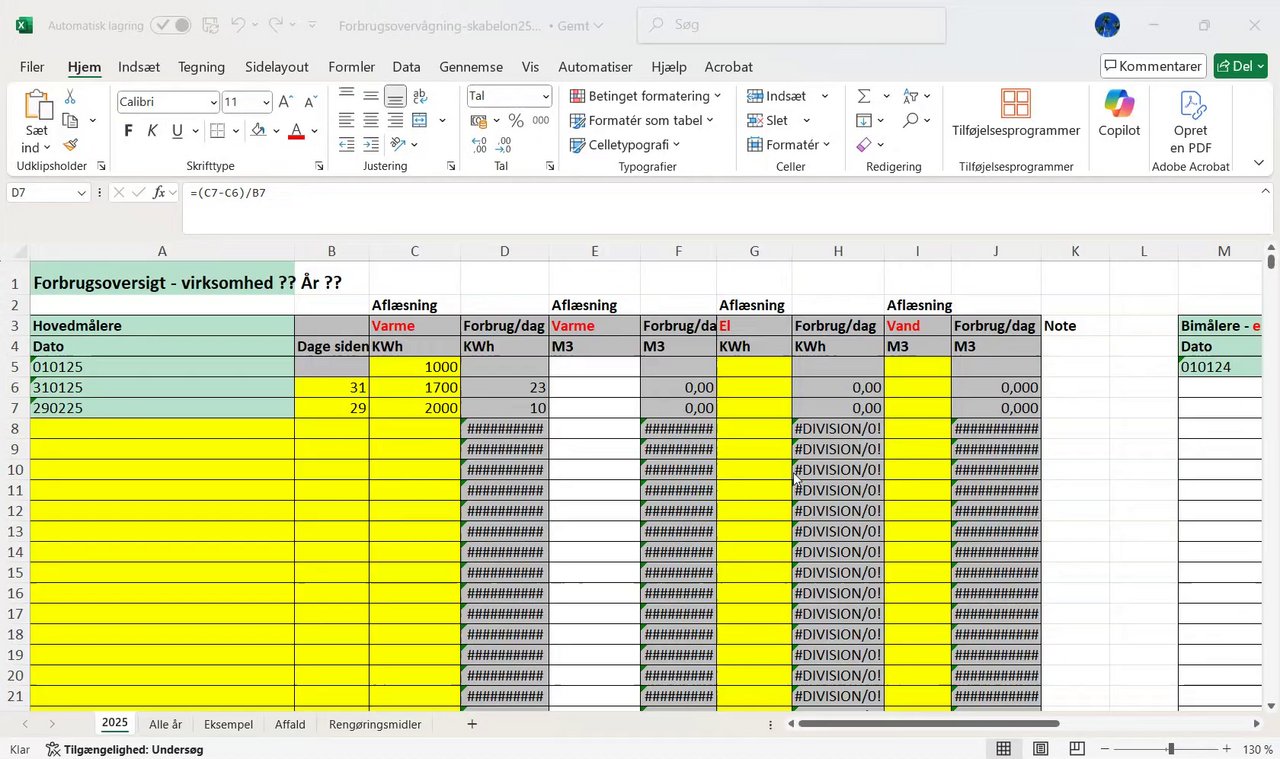Switch to page layout view

[1040, 749]
